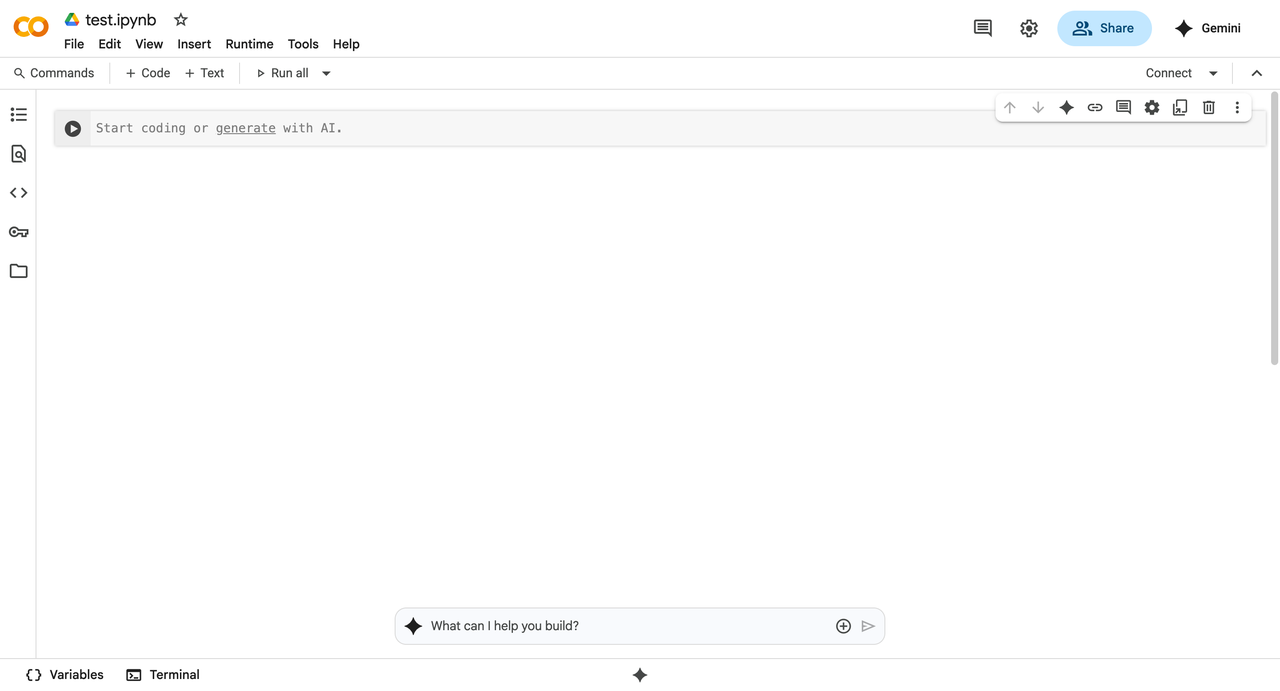
Task: Open the cell editor settings gear
Action: pos(1152,108)
